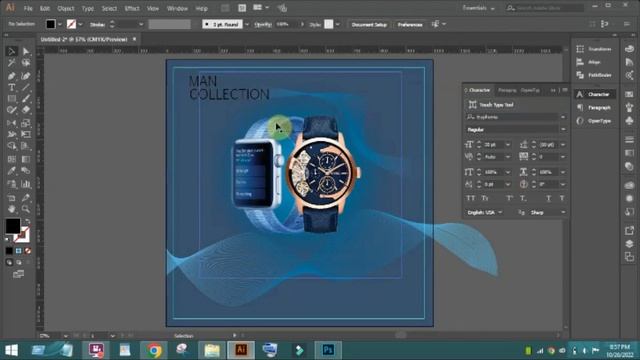Open the English: USA language dropdown
The height and width of the screenshot is (360, 640).
coord(484,212)
